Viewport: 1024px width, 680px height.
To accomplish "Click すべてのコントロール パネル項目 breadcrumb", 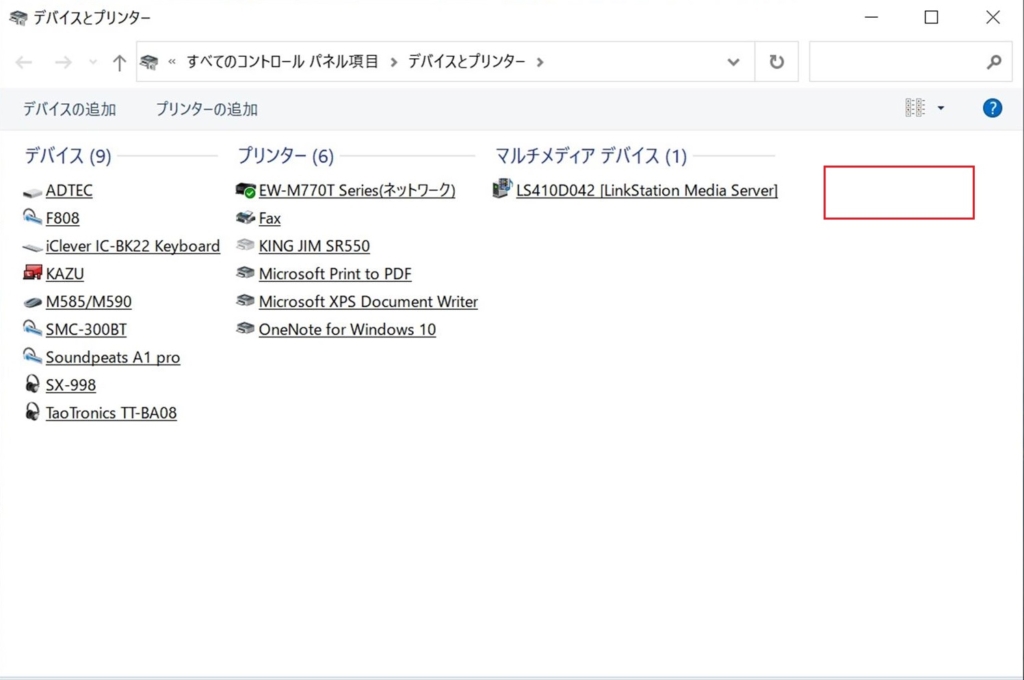I will (x=283, y=62).
